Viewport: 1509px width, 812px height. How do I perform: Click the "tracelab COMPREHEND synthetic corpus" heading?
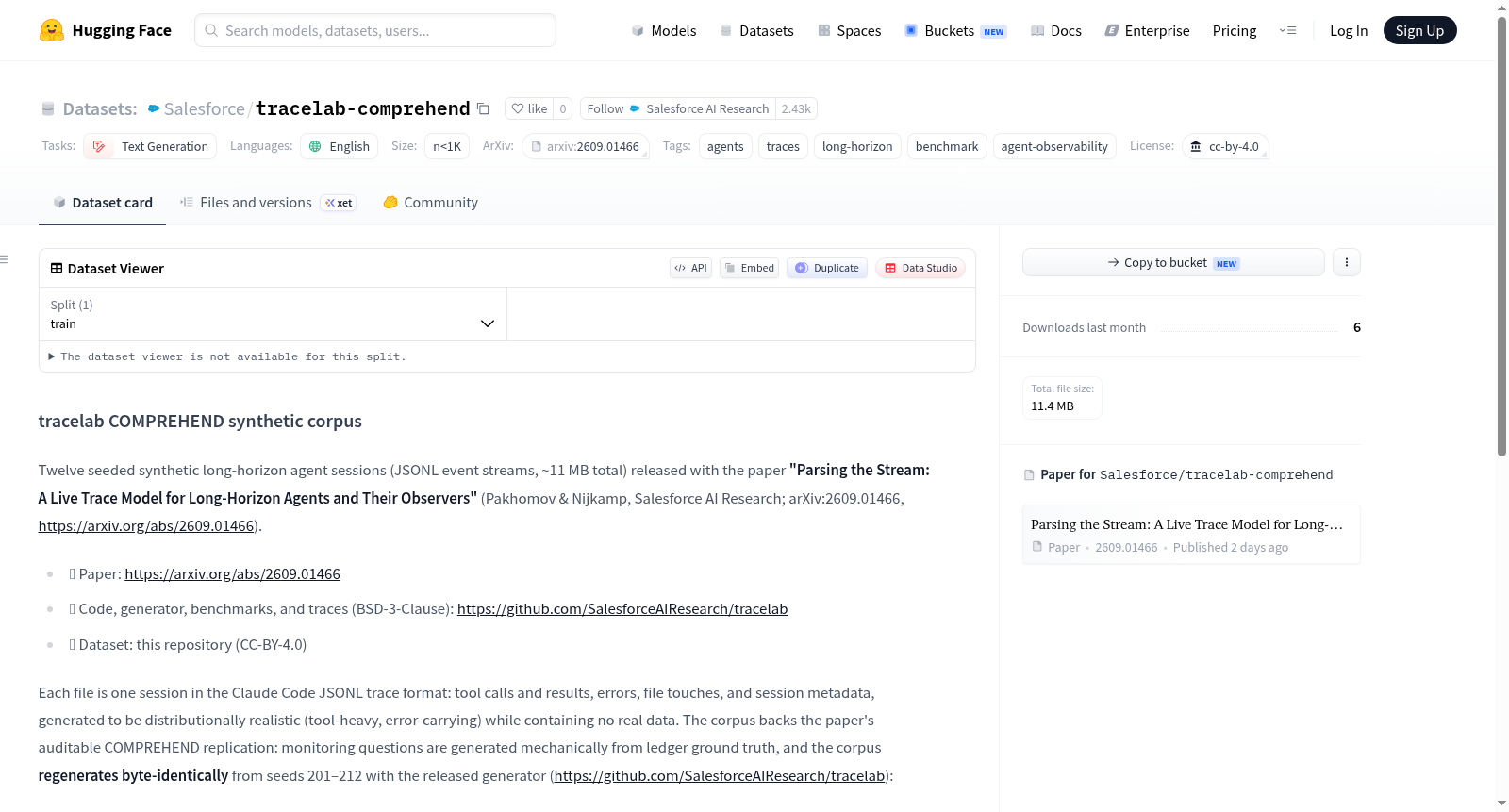pos(200,422)
